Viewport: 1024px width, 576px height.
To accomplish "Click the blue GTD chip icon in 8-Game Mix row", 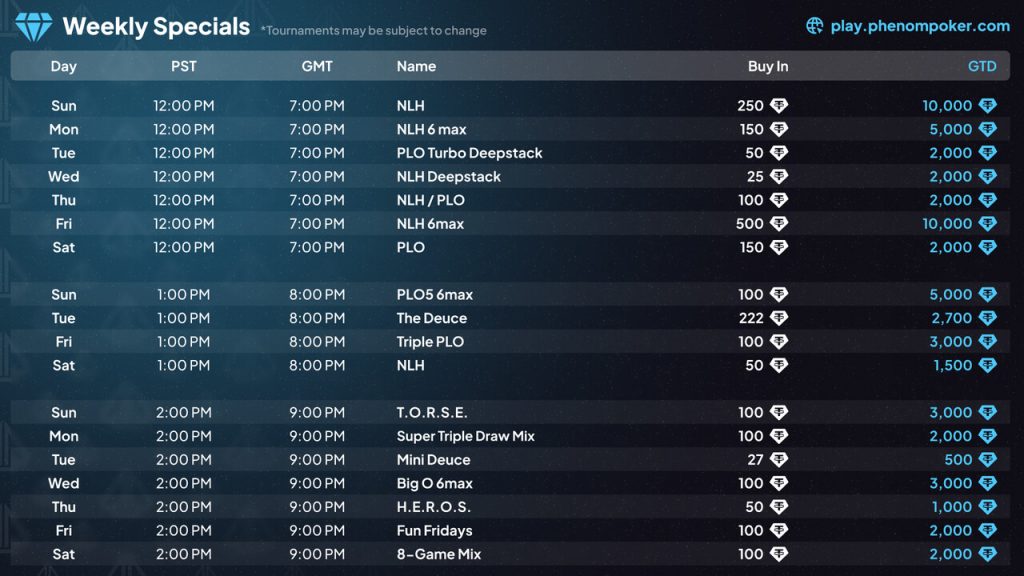I will tap(987, 554).
